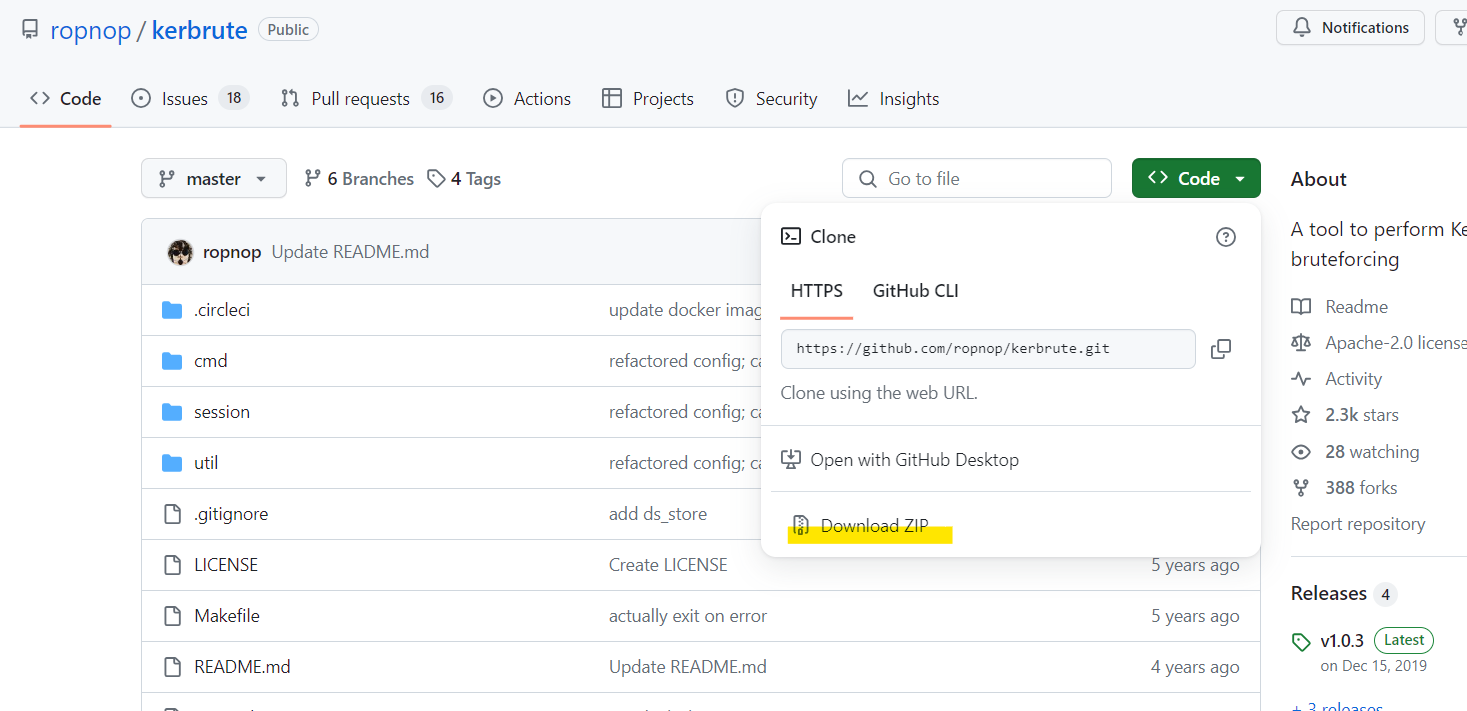Viewport: 1467px width, 711px height.
Task: Open the Update README.md latest commit message
Action: (350, 252)
